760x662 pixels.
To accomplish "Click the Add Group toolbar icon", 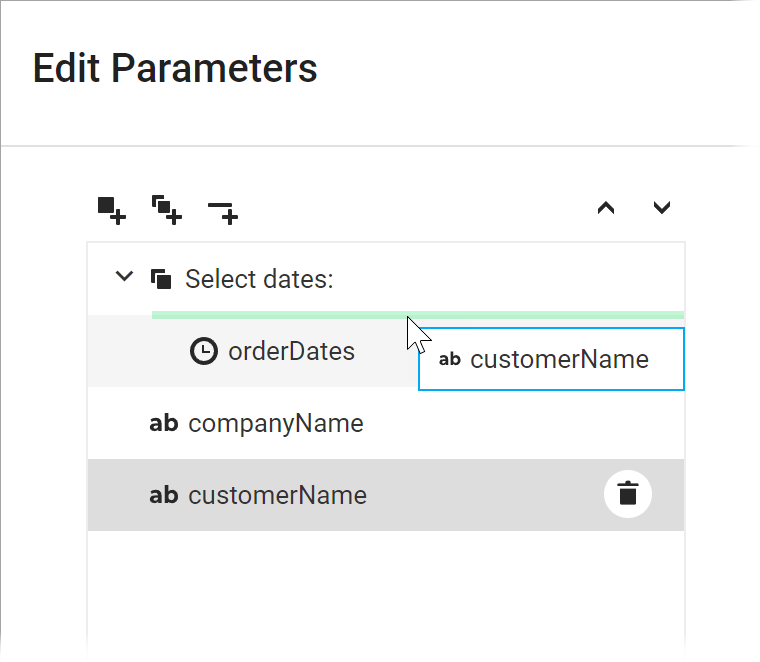I will coord(166,209).
